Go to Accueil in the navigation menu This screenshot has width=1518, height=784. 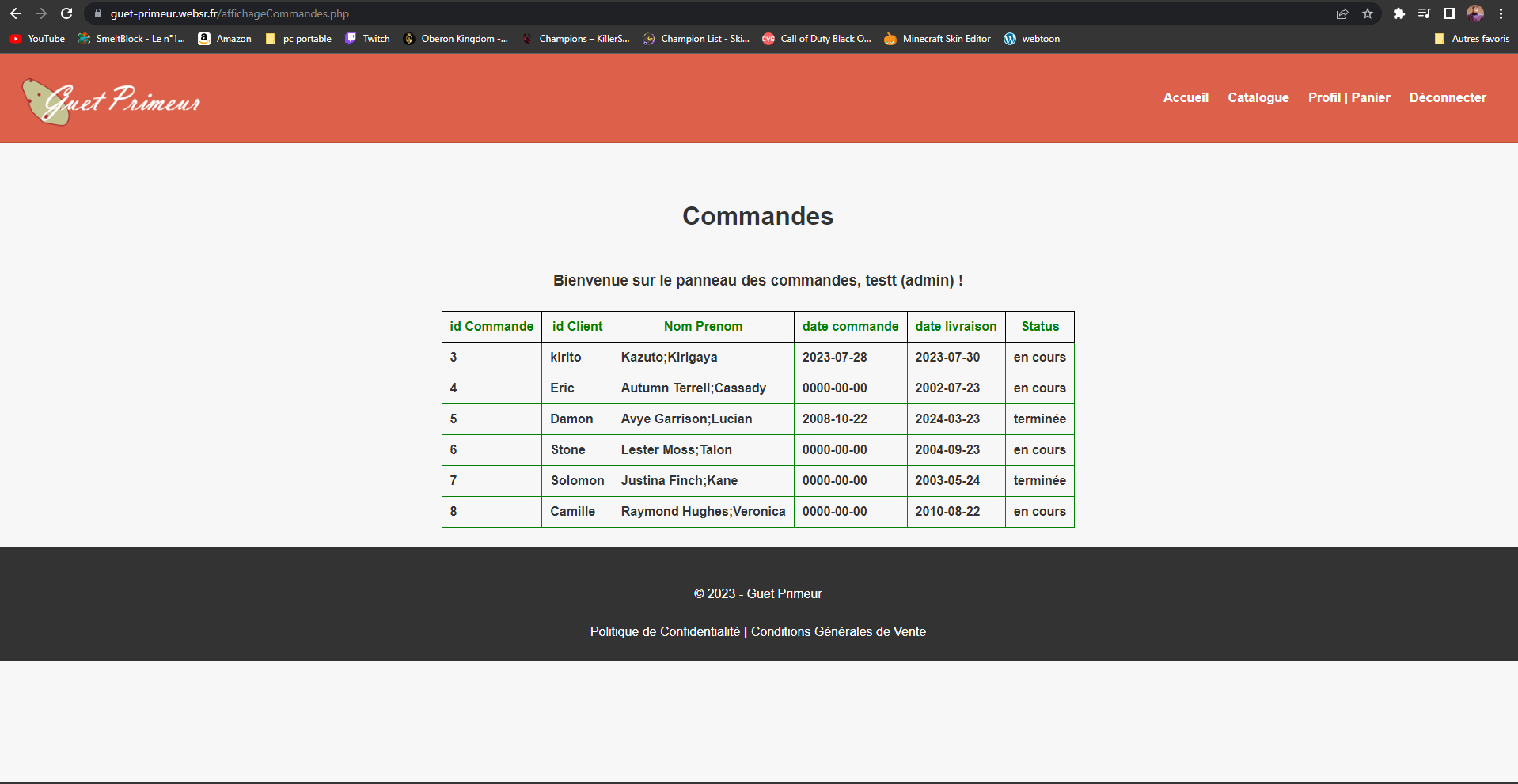click(1186, 97)
